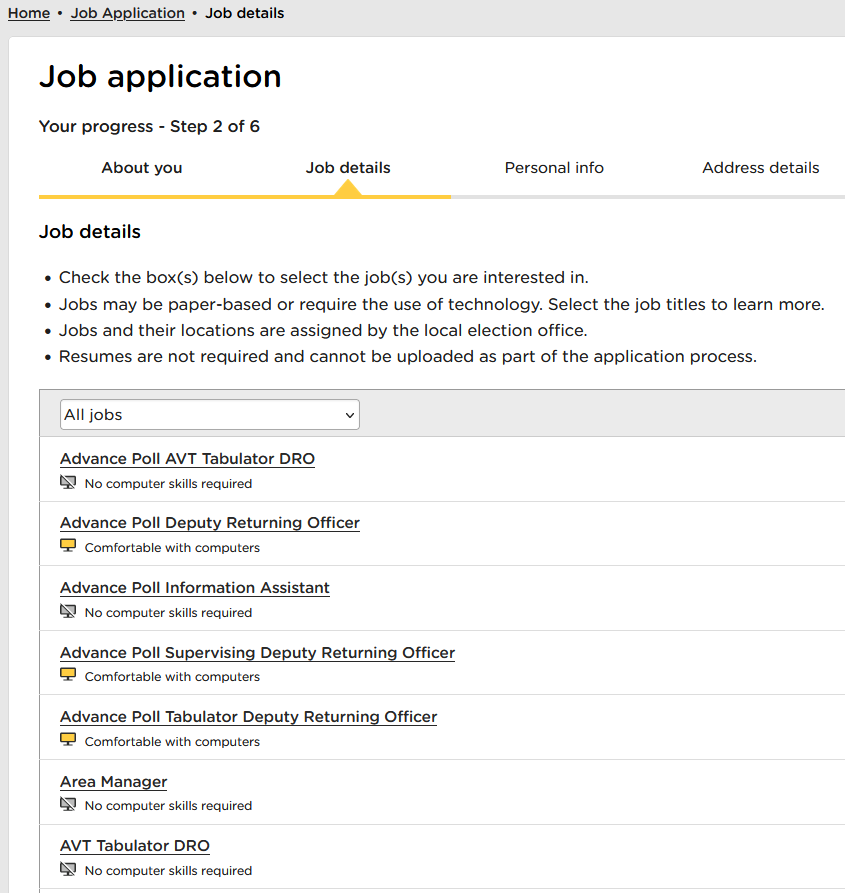The height and width of the screenshot is (893, 845).
Task: Select the Job details step tab
Action: click(x=348, y=168)
